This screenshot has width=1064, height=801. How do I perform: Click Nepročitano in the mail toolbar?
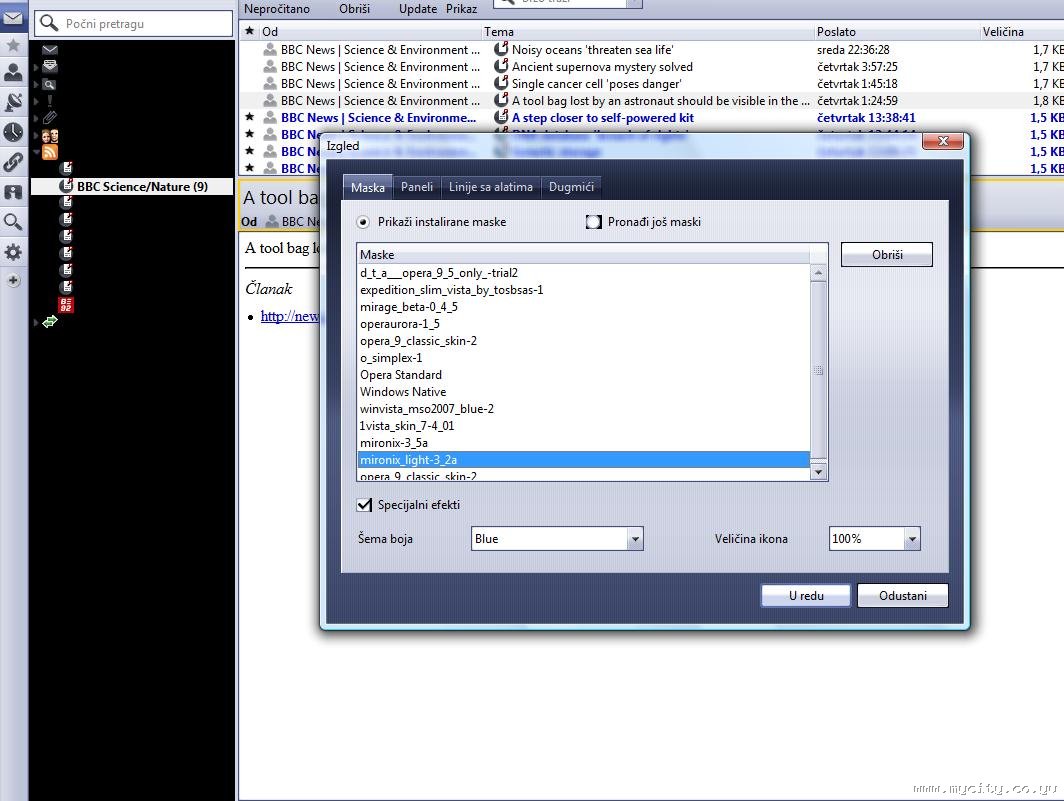click(277, 9)
